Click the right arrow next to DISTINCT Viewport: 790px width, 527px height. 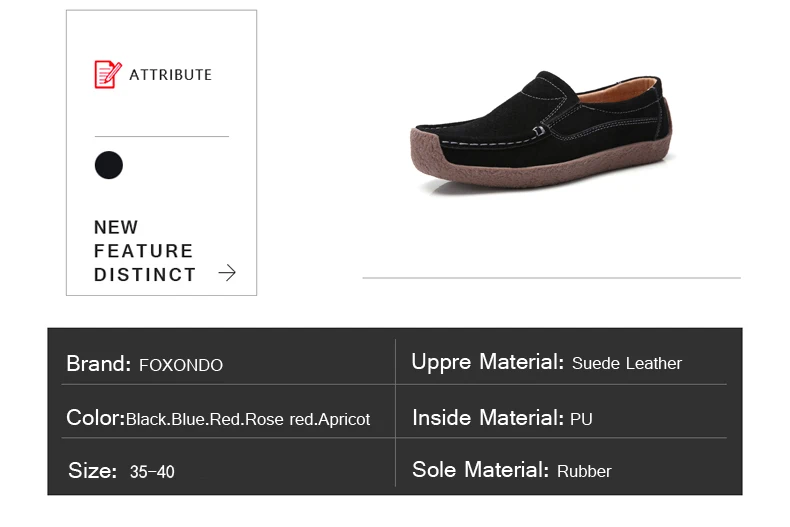tap(227, 273)
